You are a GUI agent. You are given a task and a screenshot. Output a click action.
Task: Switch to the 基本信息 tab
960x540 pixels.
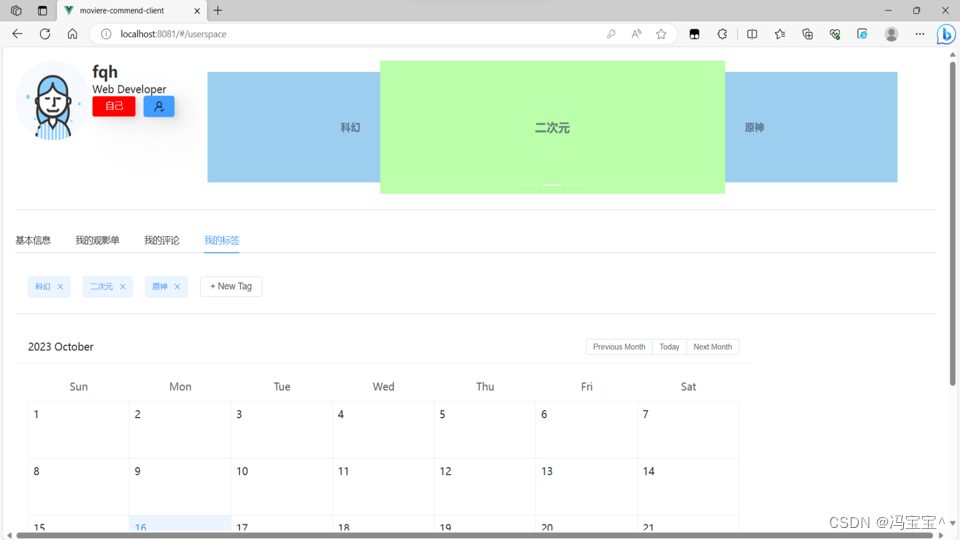33,240
